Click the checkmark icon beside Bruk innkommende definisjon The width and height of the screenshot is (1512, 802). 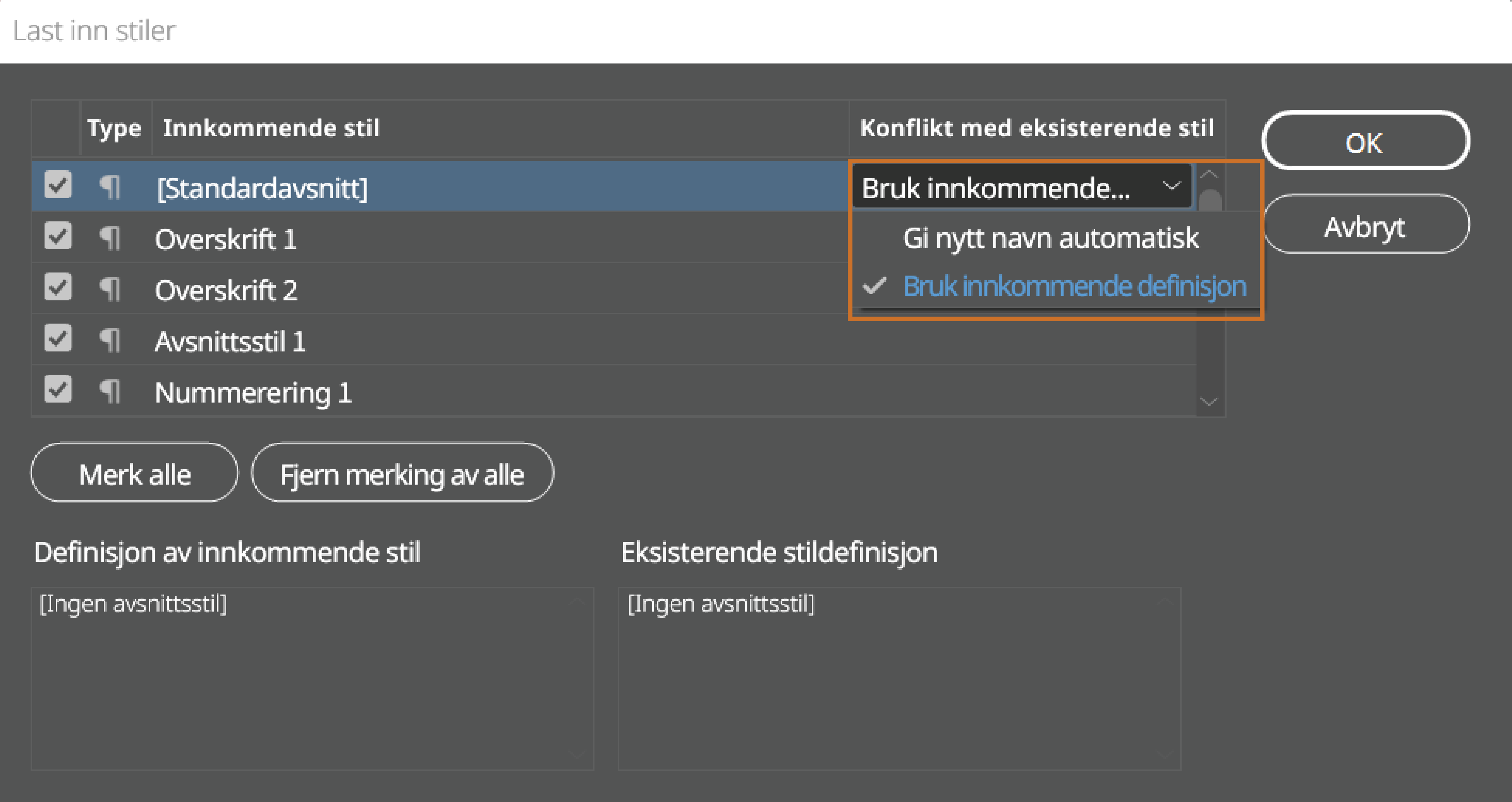pyautogui.click(x=874, y=286)
